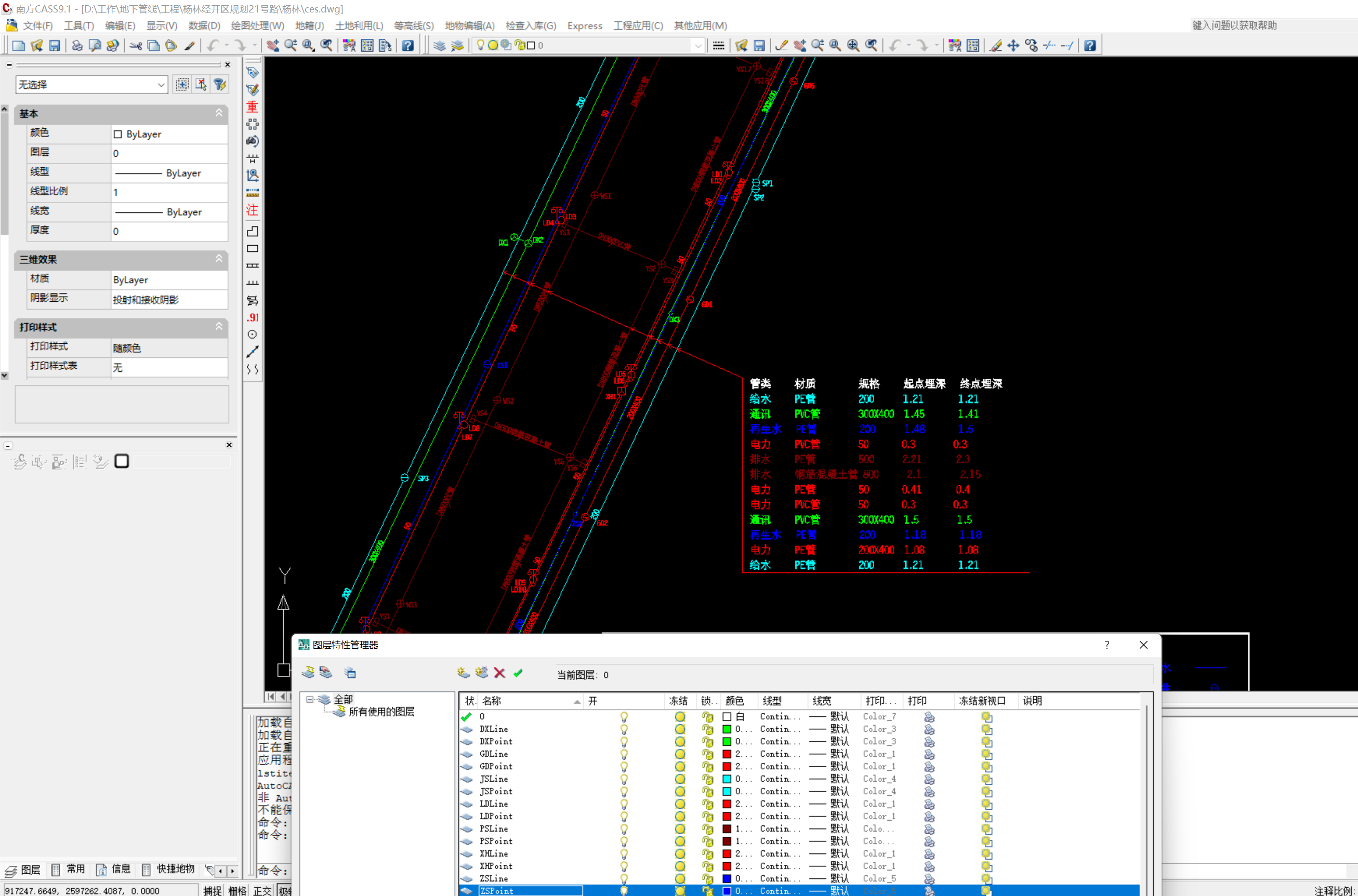Click Layer States Manager button
This screenshot has width=1358, height=896.
pos(350,673)
